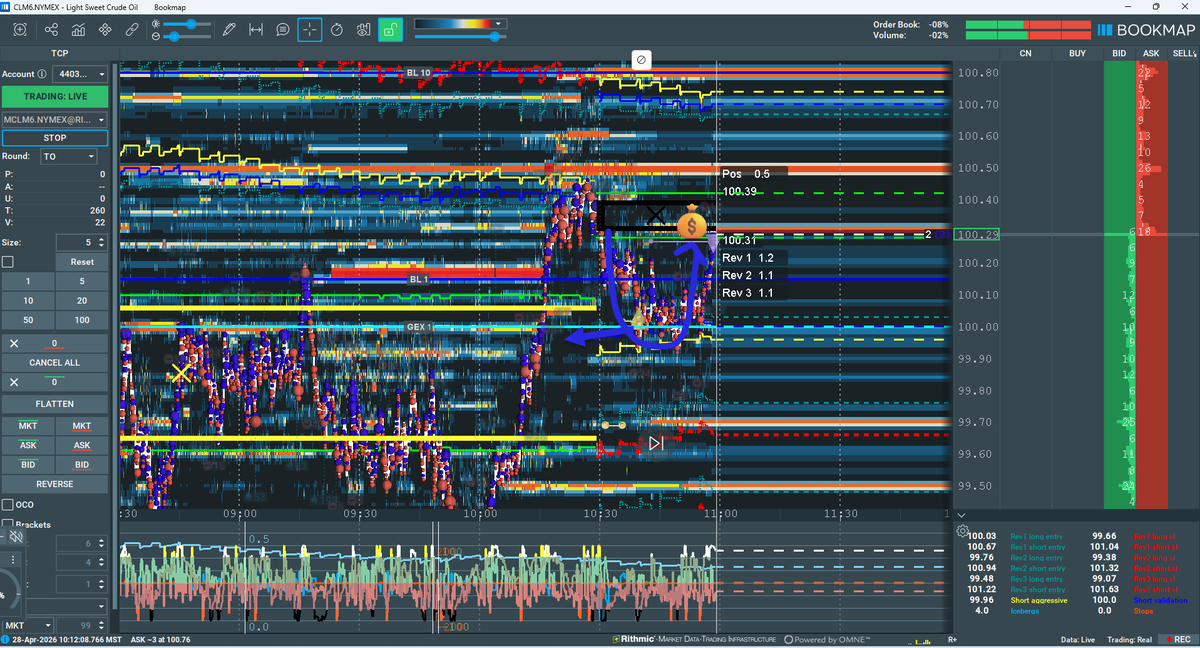The height and width of the screenshot is (648, 1200).
Task: Open the bar chart indicators icon
Action: click(x=78, y=30)
